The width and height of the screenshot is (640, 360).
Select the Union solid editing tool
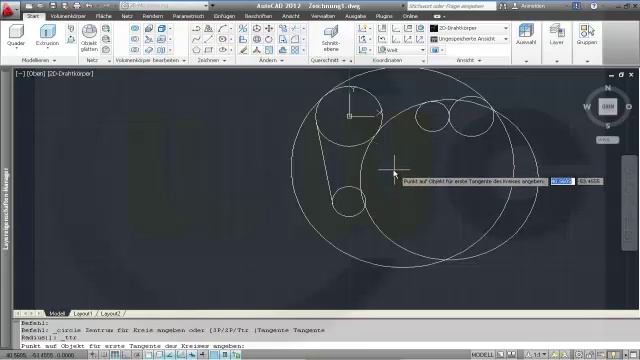pyautogui.click(x=135, y=29)
